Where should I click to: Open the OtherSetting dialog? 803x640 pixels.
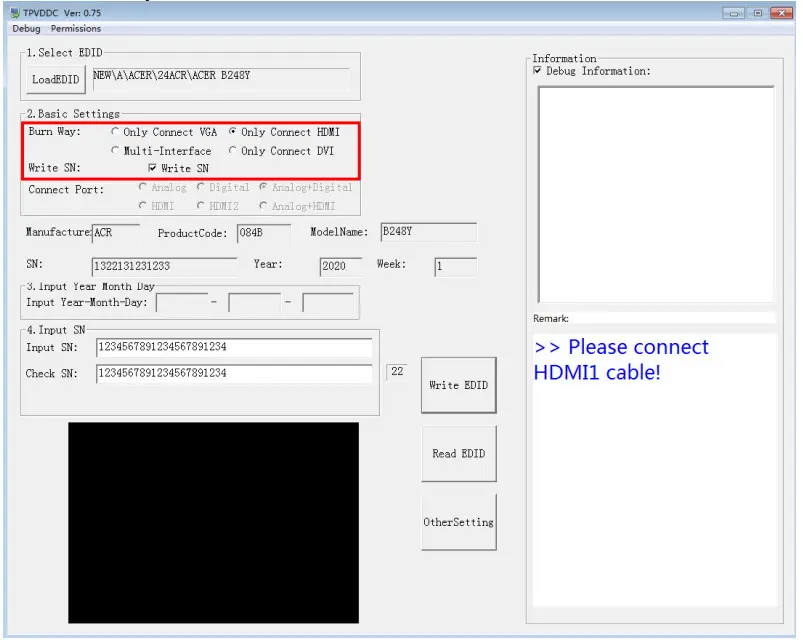click(x=458, y=521)
